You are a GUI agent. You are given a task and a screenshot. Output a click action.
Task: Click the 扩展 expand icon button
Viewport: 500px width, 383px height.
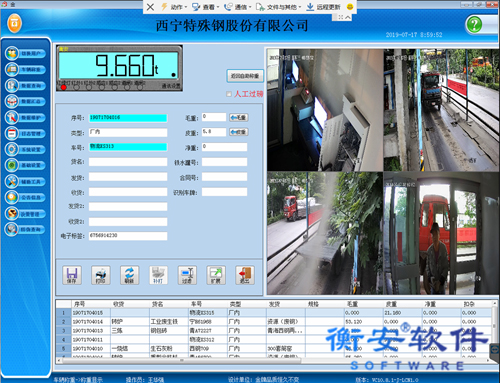point(216,275)
